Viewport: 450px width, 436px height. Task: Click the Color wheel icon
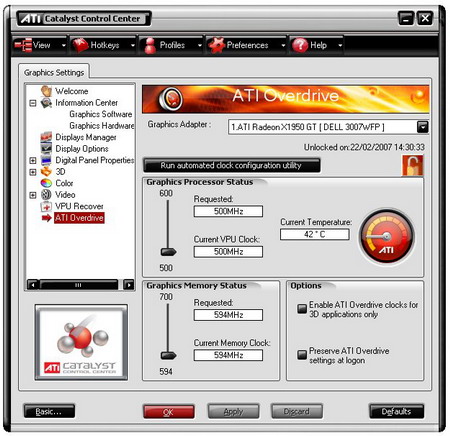pyautogui.click(x=46, y=183)
